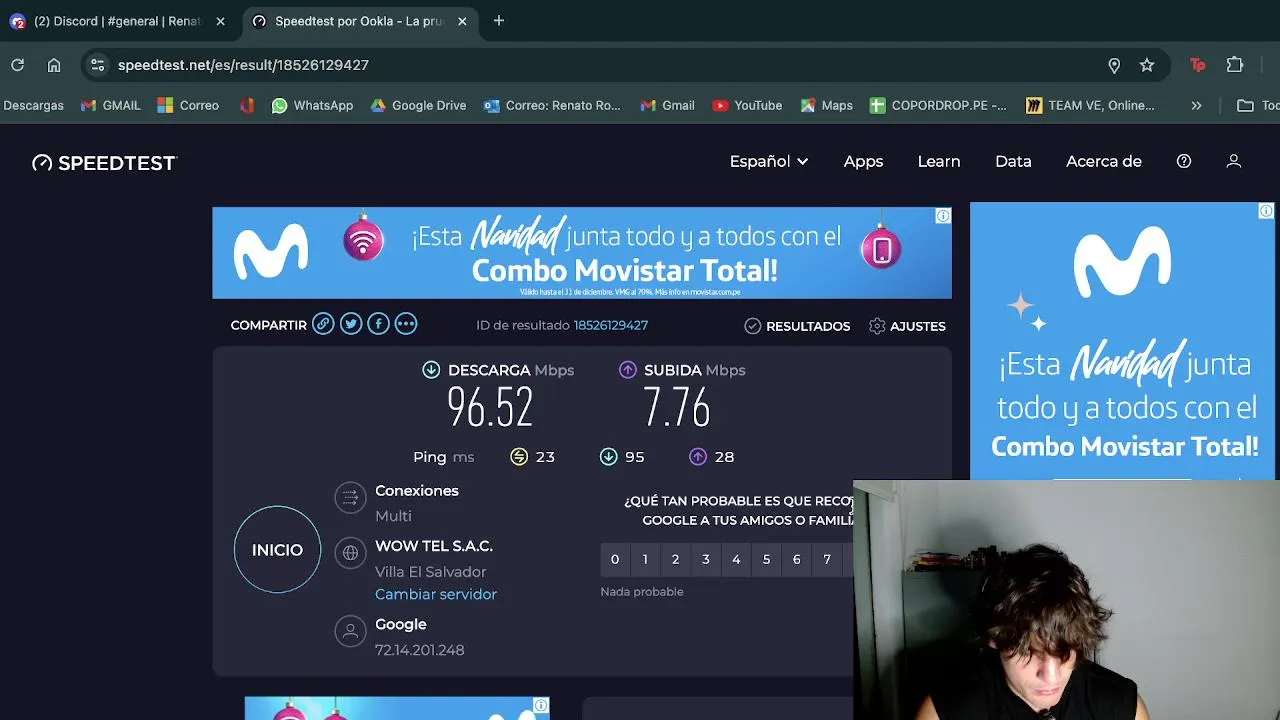Click the connections multi icon
Image resolution: width=1280 pixels, height=720 pixels.
pos(350,498)
